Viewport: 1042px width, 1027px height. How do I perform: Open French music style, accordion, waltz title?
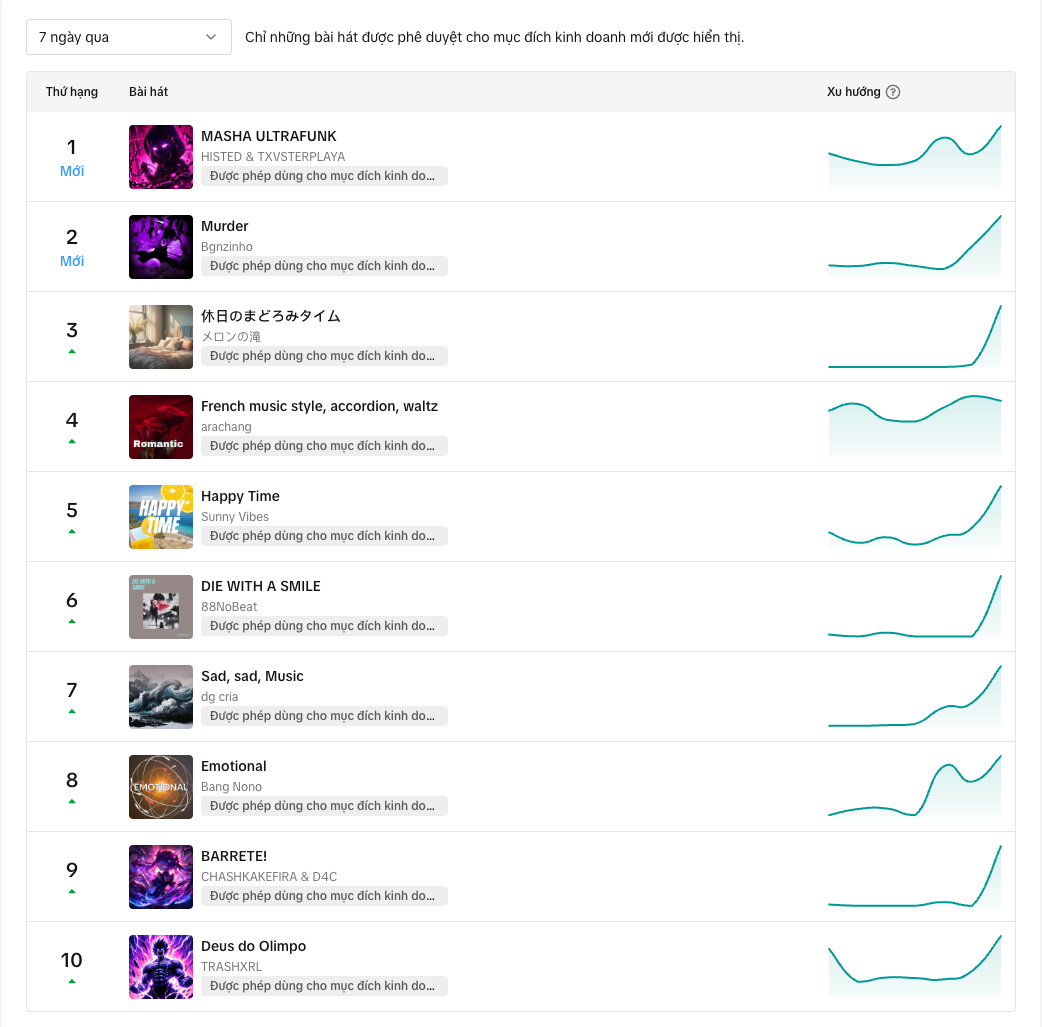319,406
